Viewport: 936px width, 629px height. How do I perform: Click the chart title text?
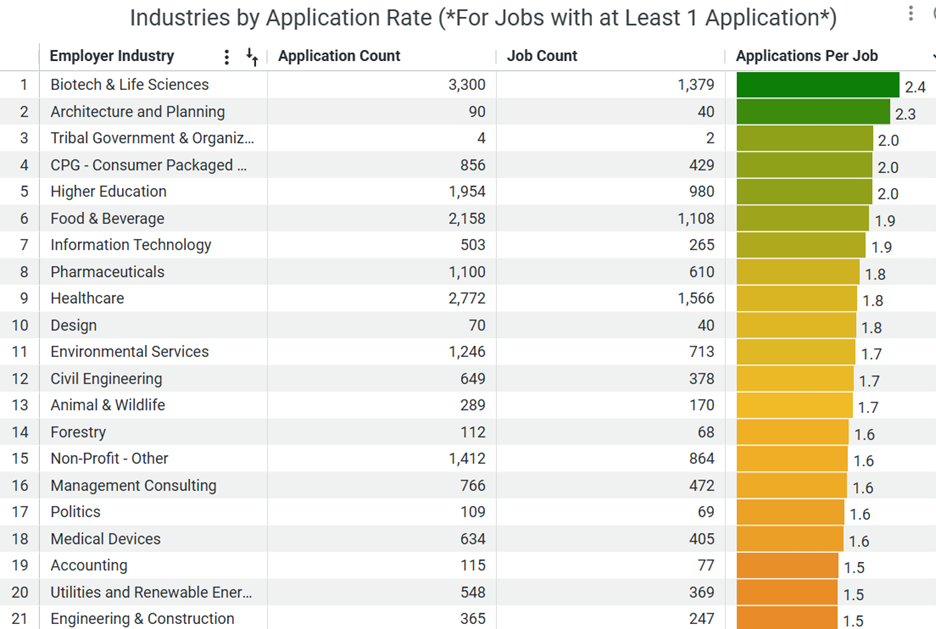point(483,18)
